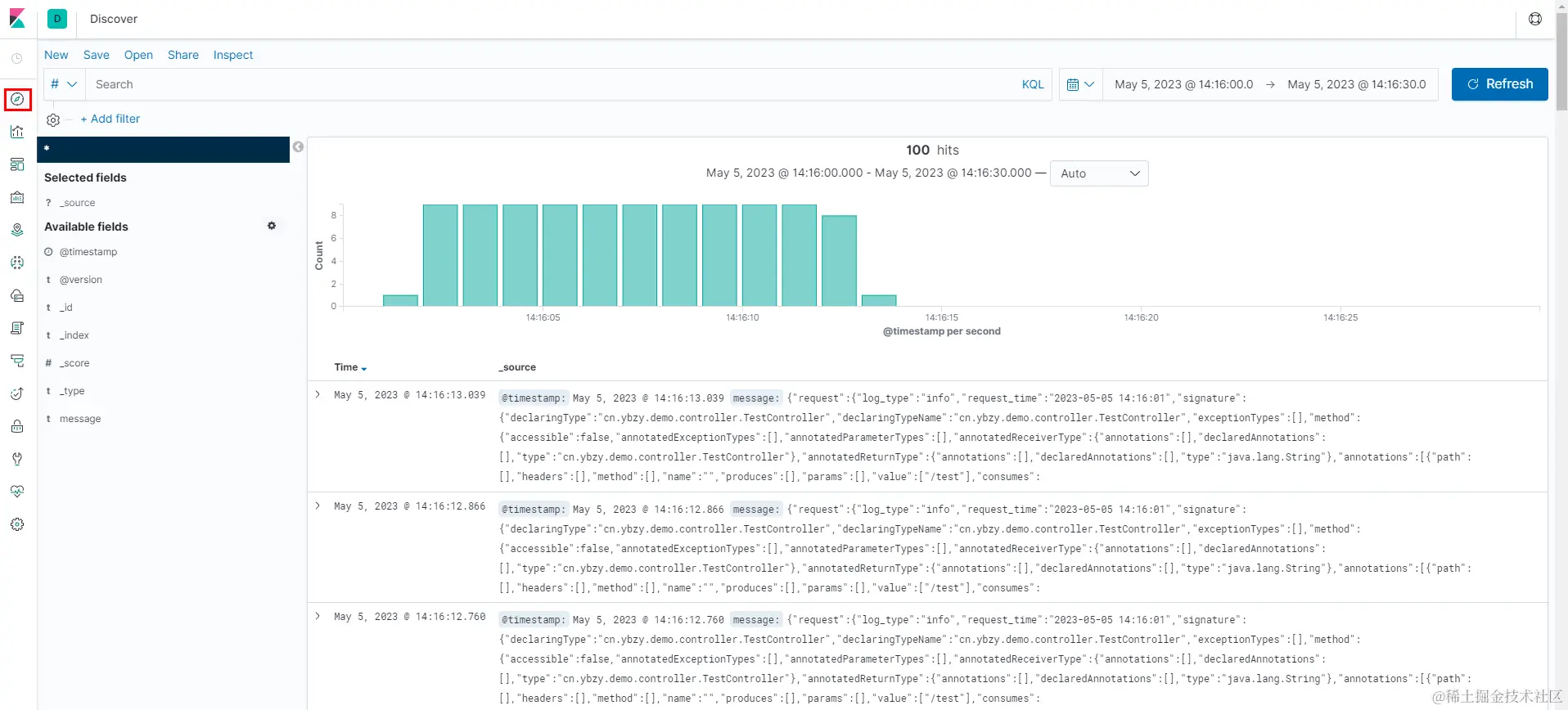
Task: Open the help icon at top right
Action: click(1535, 19)
